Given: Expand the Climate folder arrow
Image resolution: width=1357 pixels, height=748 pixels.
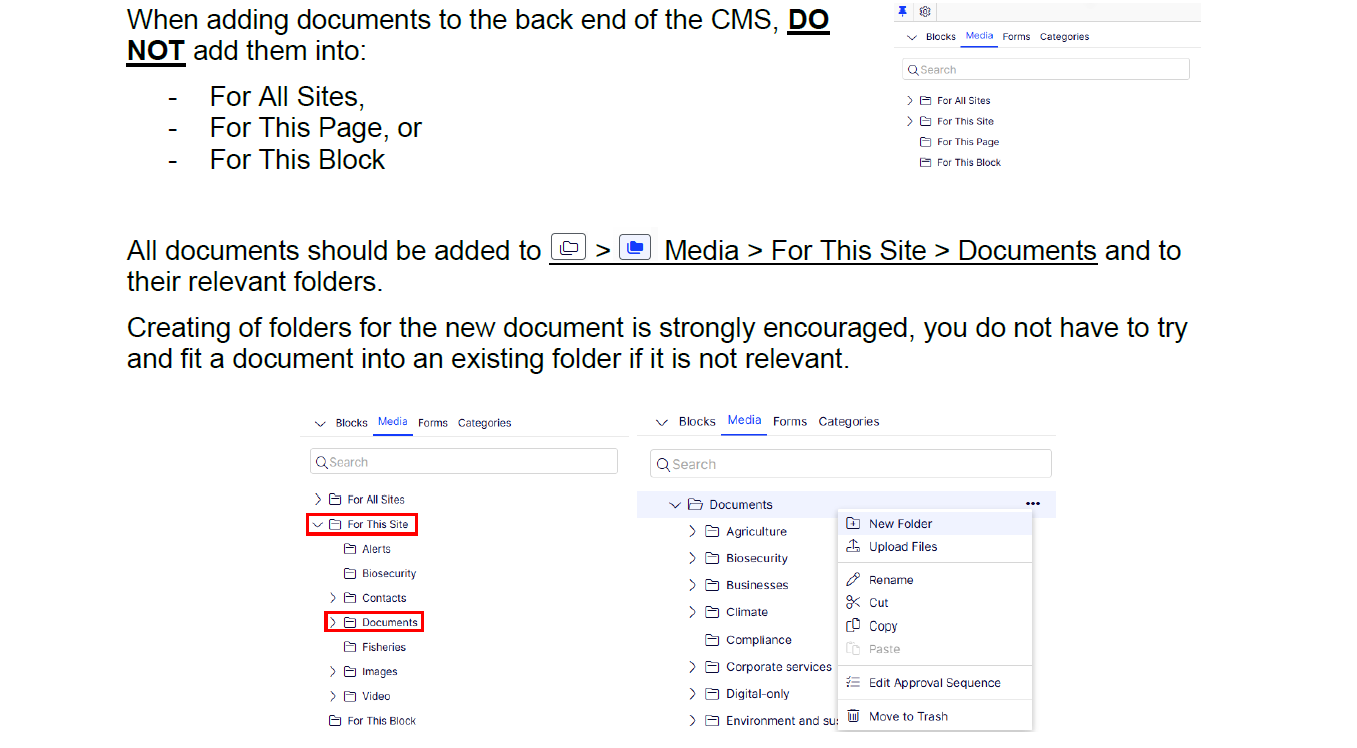Looking at the screenshot, I should coord(692,611).
